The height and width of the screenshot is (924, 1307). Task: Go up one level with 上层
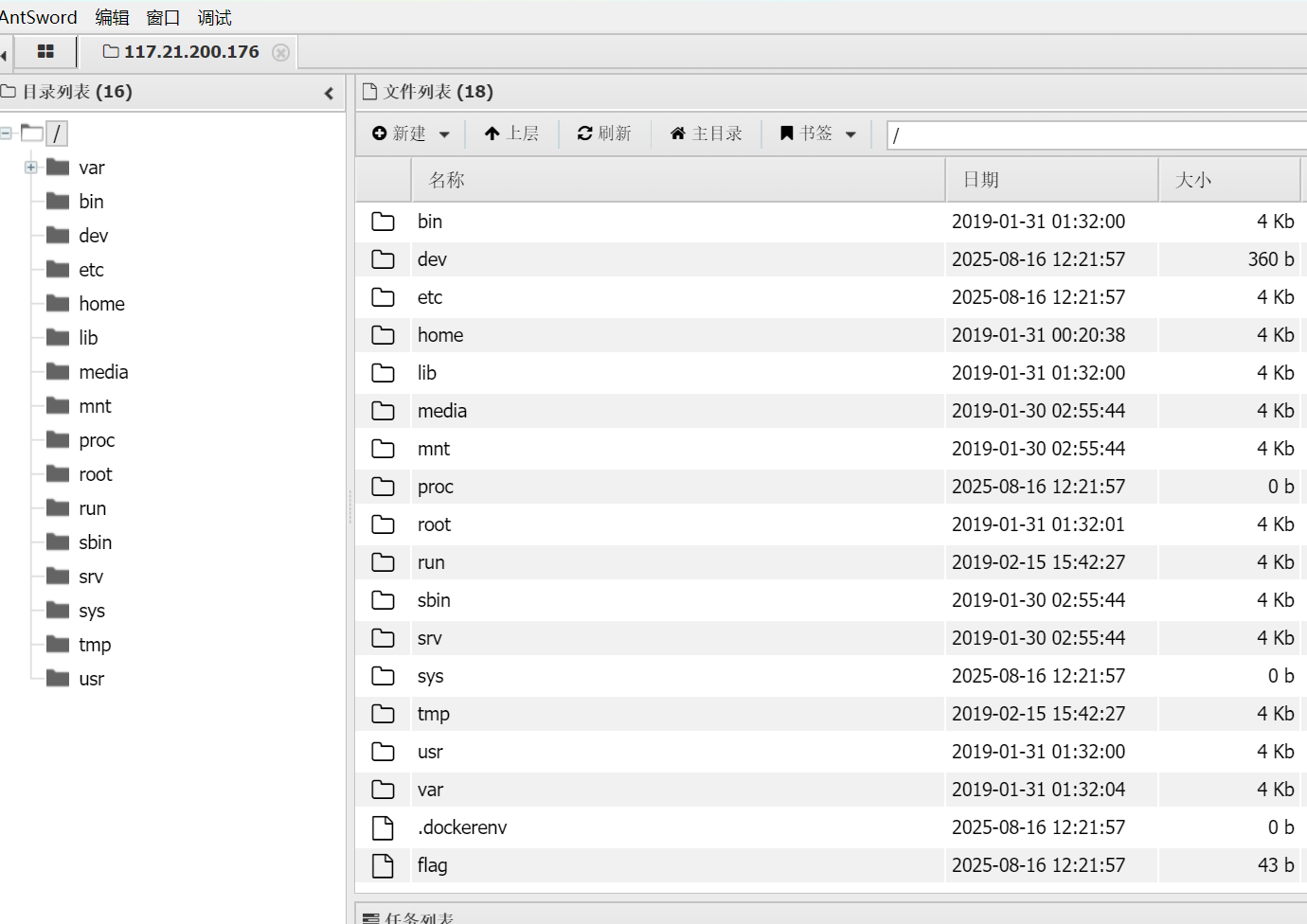pos(511,133)
